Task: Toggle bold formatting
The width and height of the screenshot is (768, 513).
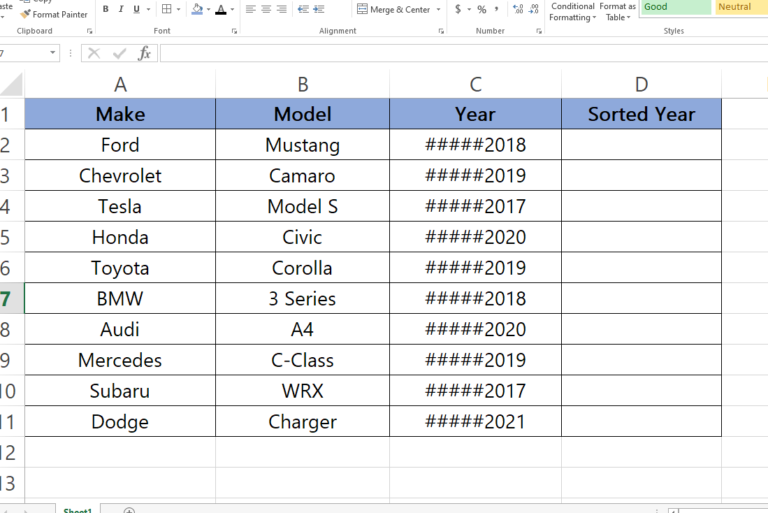Action: (106, 10)
